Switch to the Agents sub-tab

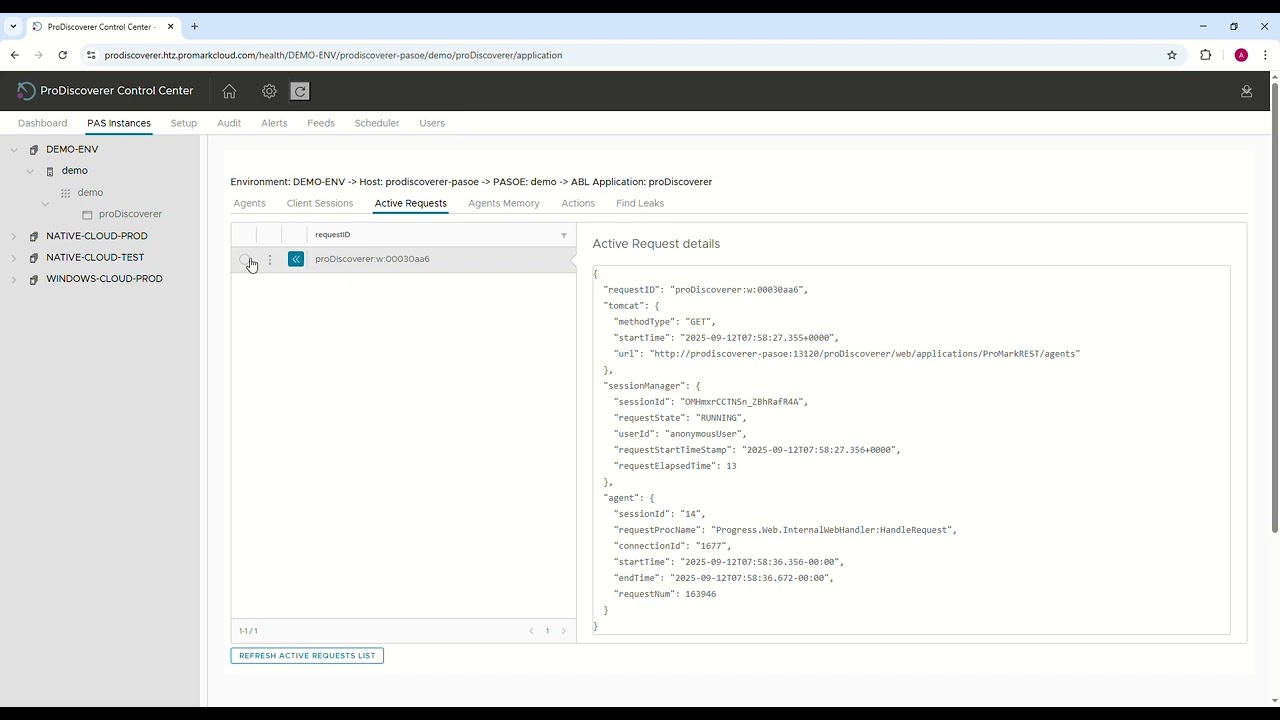coord(249,203)
